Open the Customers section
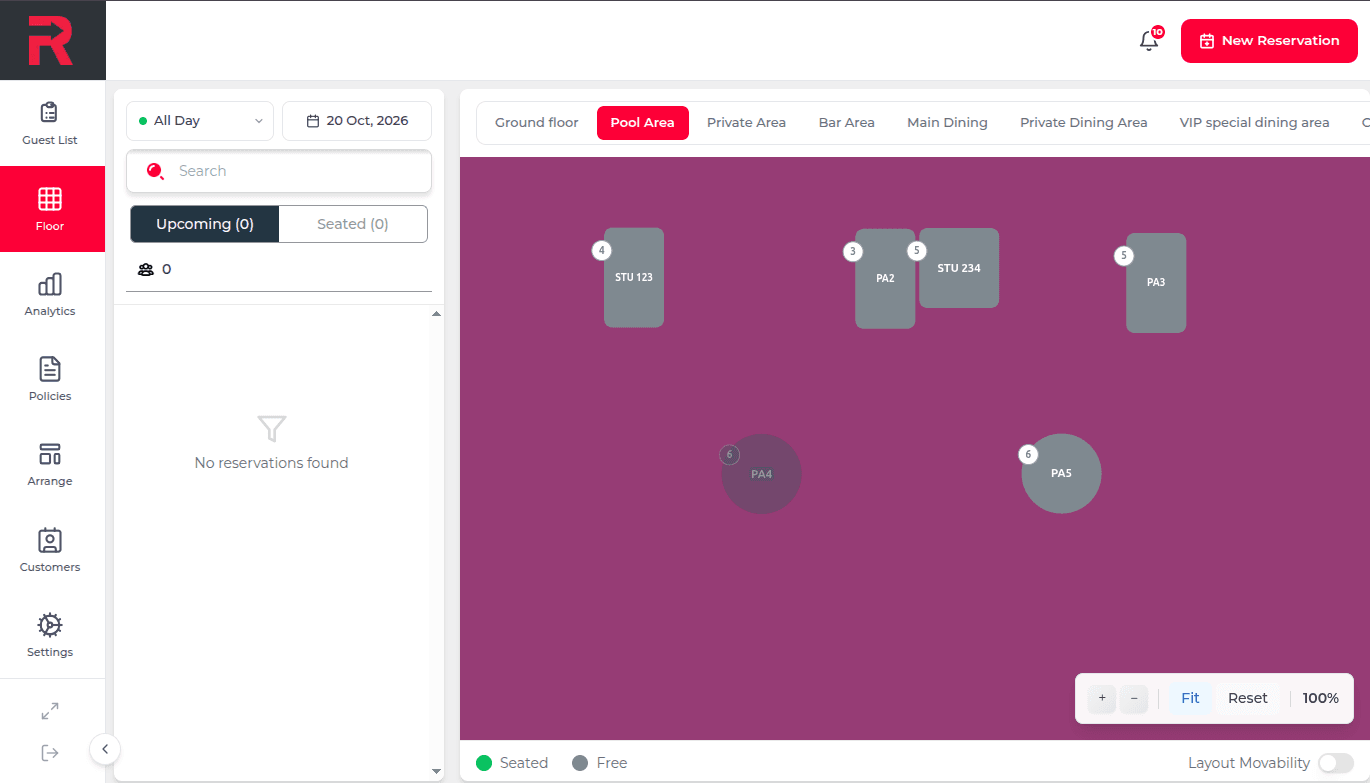The width and height of the screenshot is (1370, 783). (50, 551)
